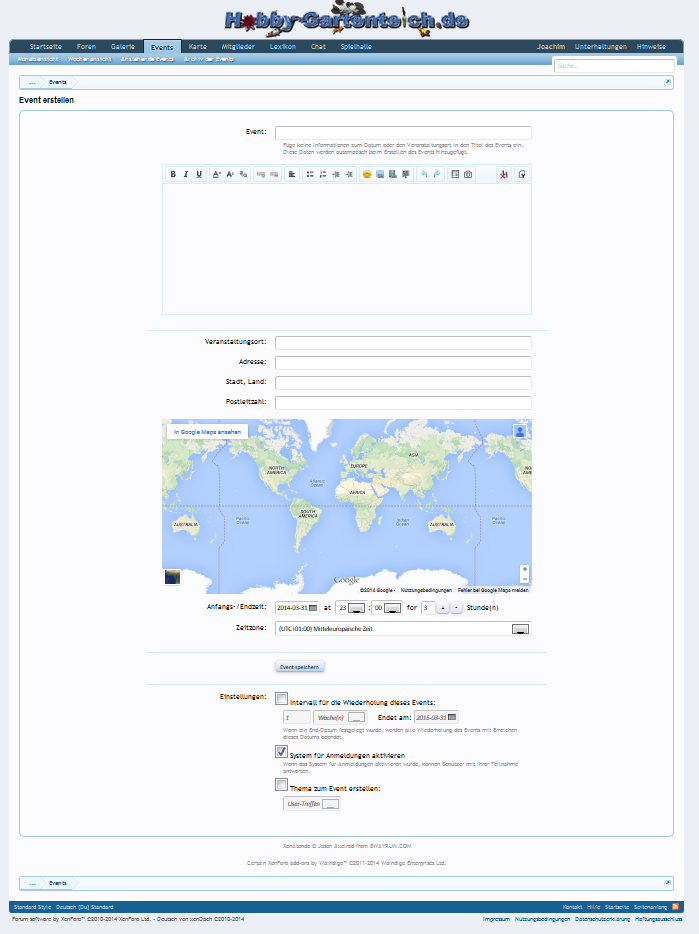
Task: Increase duration hours with plus button
Action: (443, 608)
